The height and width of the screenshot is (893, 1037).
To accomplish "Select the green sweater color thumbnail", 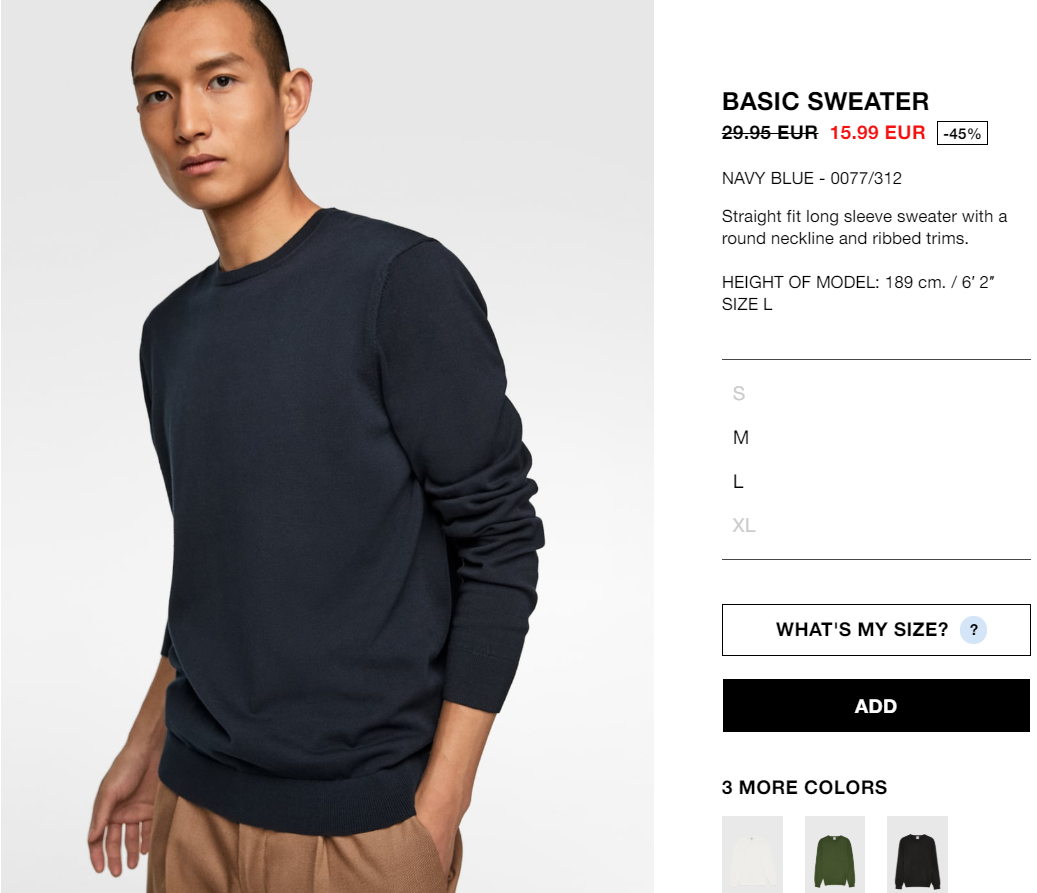I will pyautogui.click(x=835, y=854).
